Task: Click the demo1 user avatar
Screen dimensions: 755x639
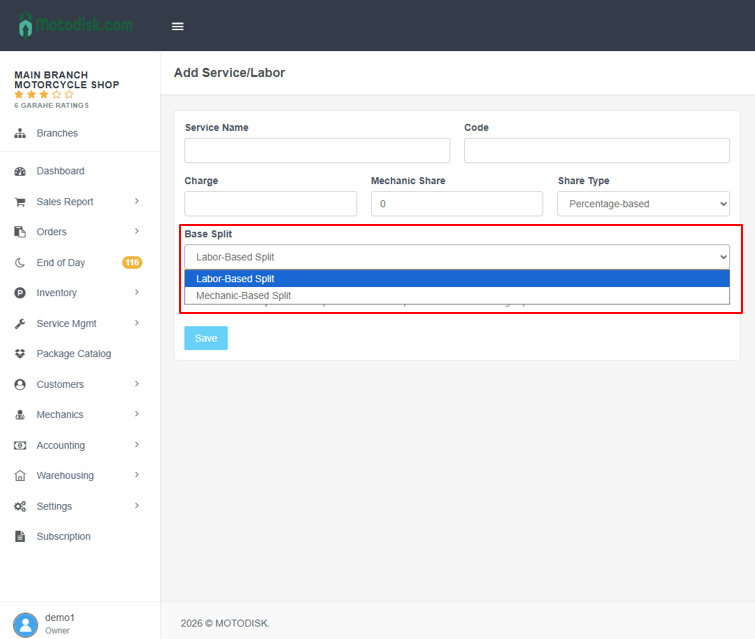Action: click(x=25, y=623)
